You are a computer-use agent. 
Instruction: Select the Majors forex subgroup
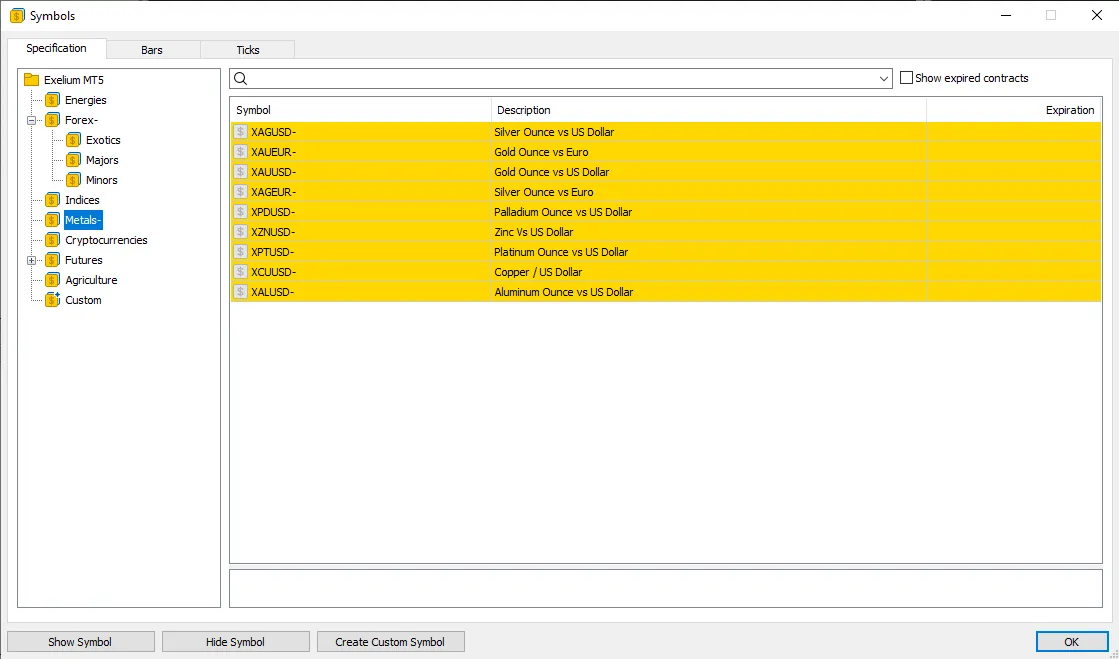pyautogui.click(x=102, y=160)
